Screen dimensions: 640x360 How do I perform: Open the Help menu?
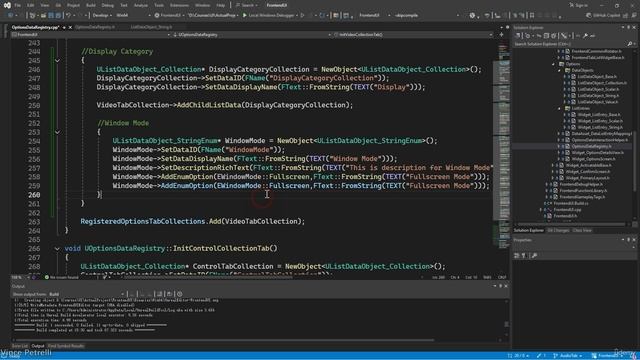click(220, 5)
